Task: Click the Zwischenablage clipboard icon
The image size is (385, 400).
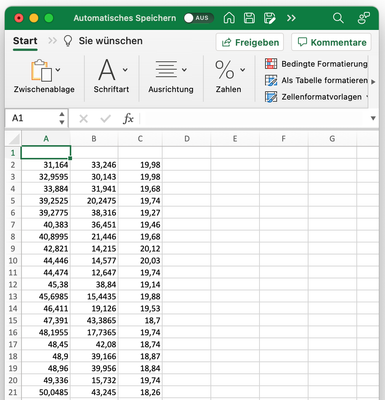Action: 41,71
